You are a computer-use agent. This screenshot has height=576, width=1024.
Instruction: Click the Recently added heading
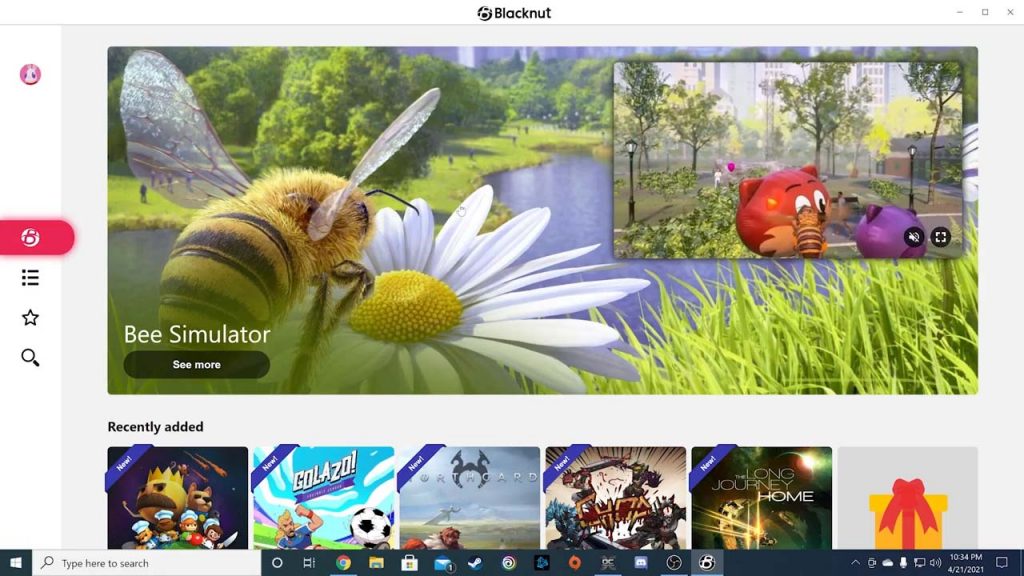point(155,426)
